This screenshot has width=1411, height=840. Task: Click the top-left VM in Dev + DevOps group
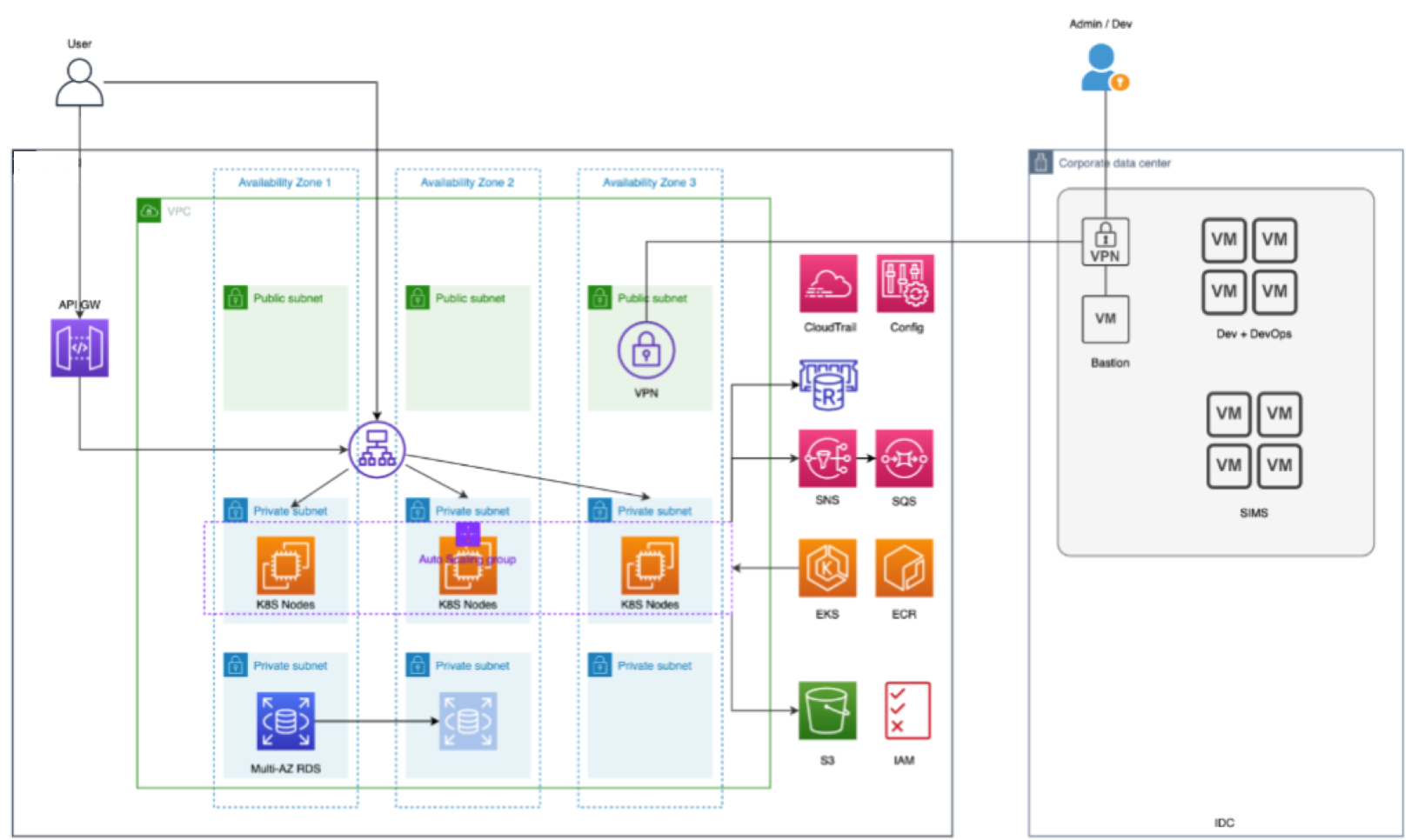1224,240
